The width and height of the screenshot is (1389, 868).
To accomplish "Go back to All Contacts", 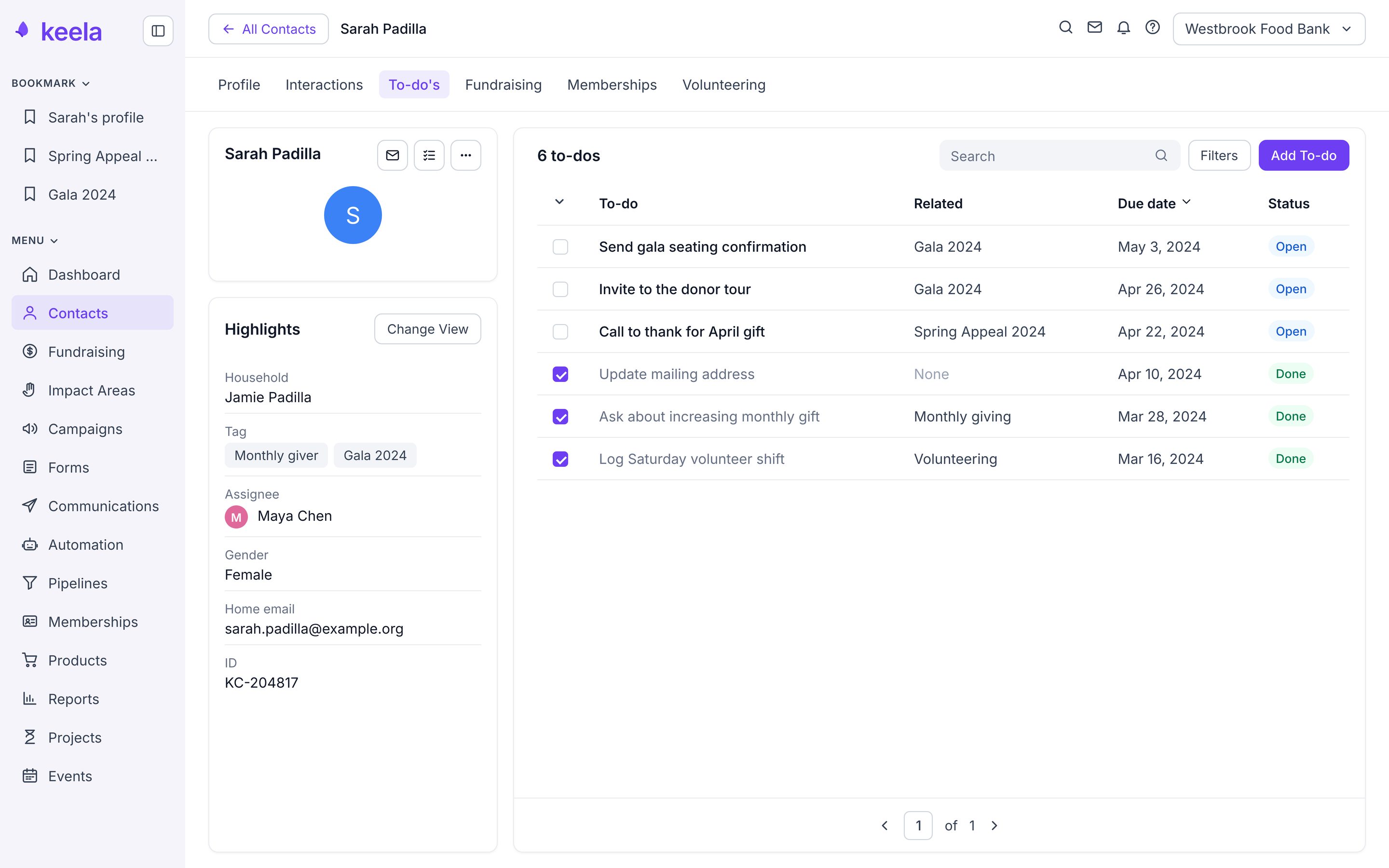I will tap(269, 29).
